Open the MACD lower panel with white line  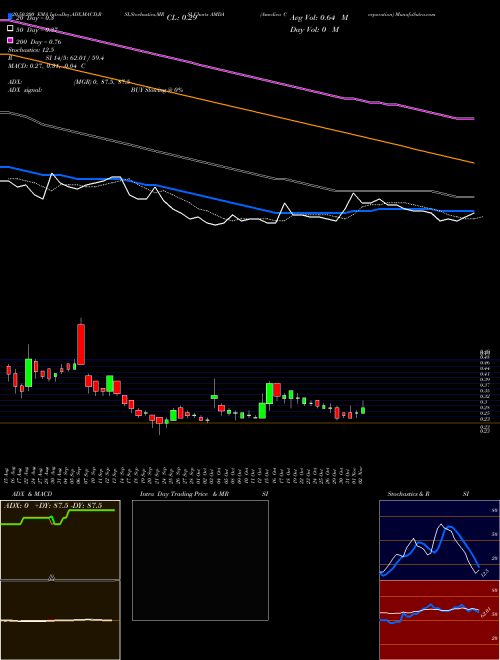(60, 620)
